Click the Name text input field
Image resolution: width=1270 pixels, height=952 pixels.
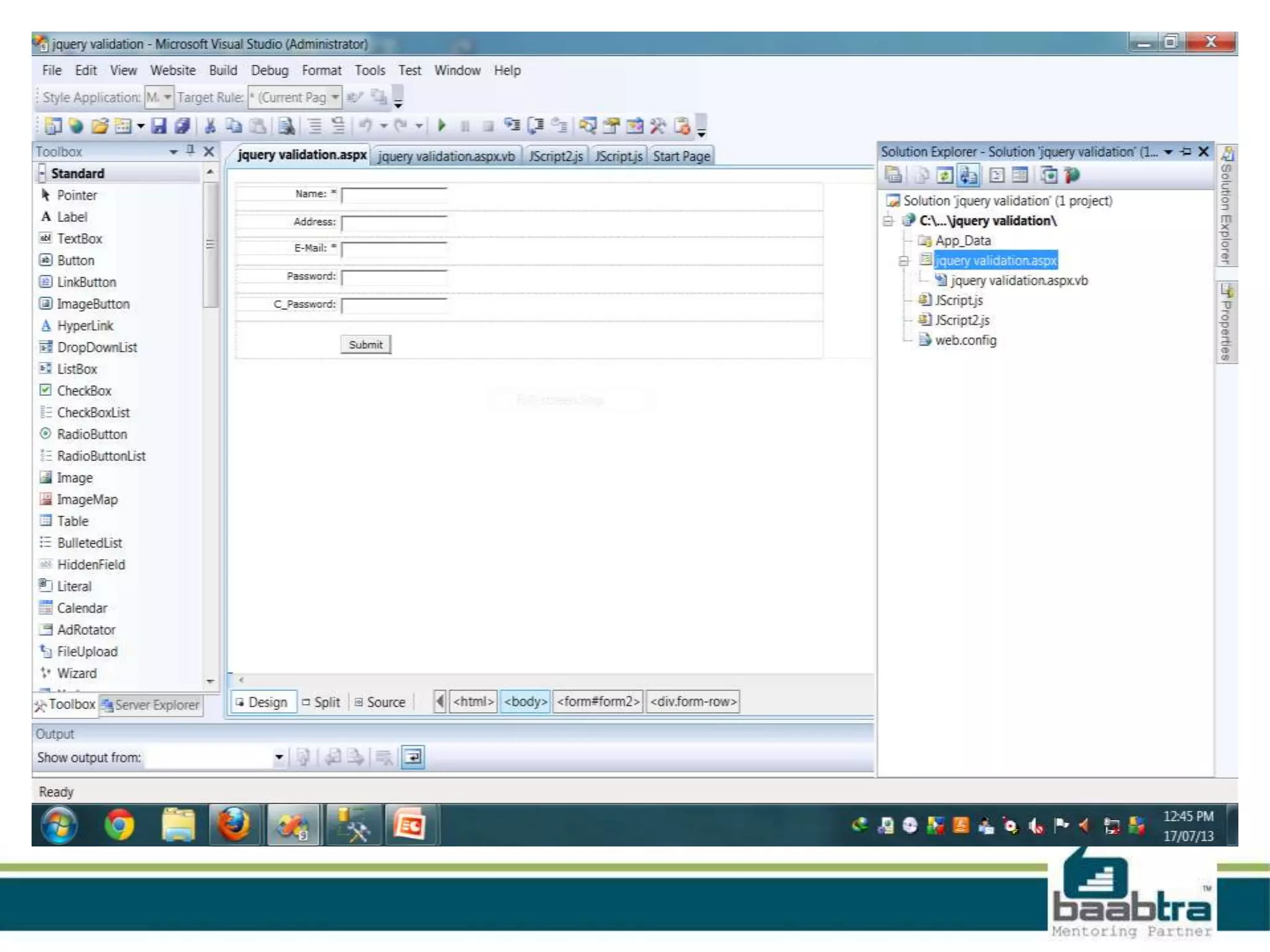[x=394, y=195]
